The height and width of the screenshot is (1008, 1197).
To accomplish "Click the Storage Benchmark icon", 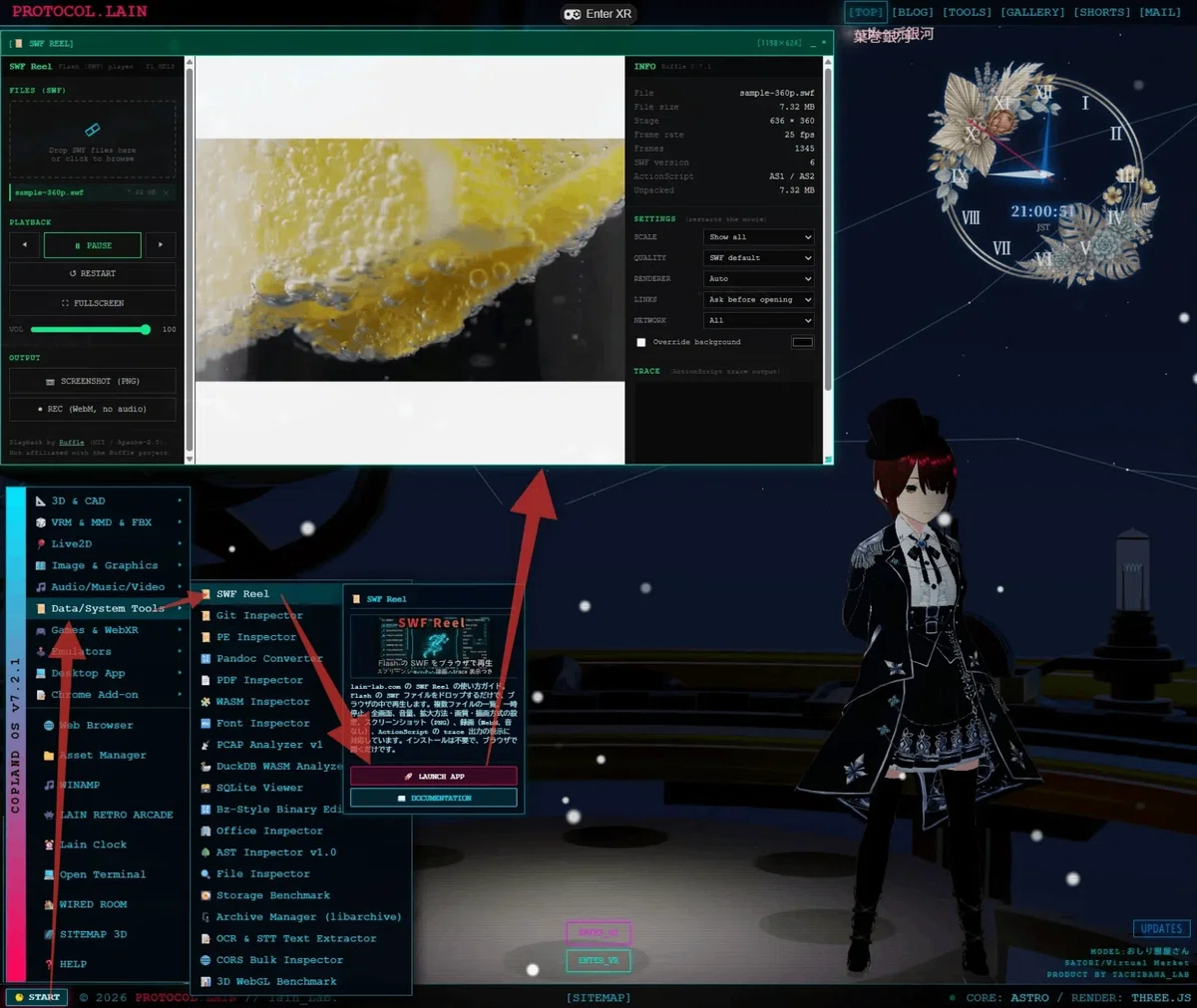I will tap(205, 895).
